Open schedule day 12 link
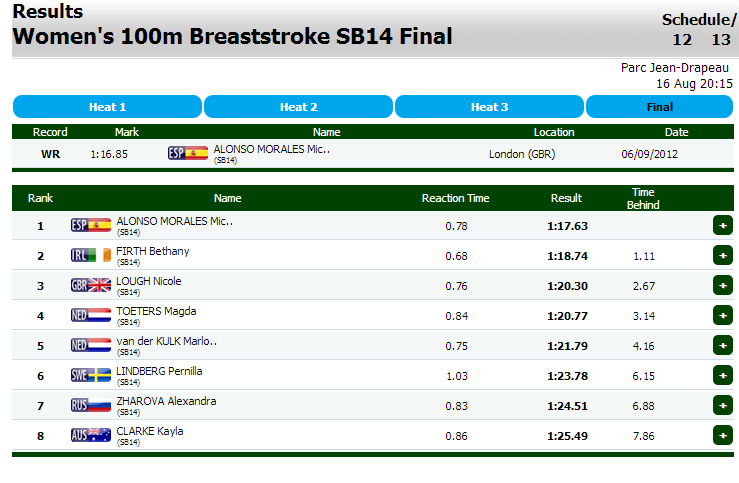The height and width of the screenshot is (483, 739). (x=682, y=40)
